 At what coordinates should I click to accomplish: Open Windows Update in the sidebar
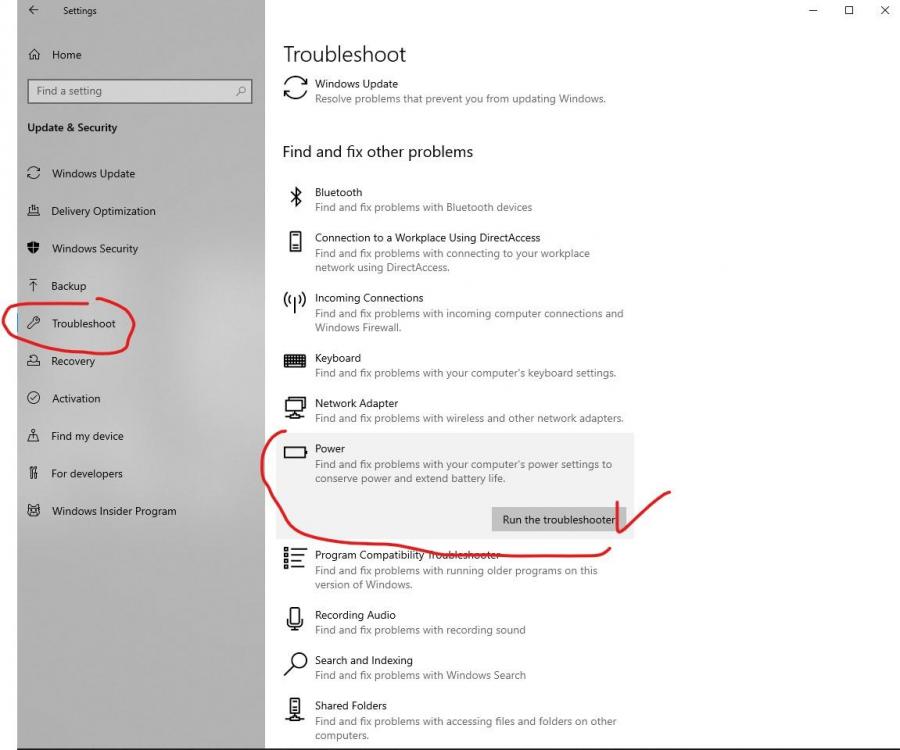(x=94, y=173)
